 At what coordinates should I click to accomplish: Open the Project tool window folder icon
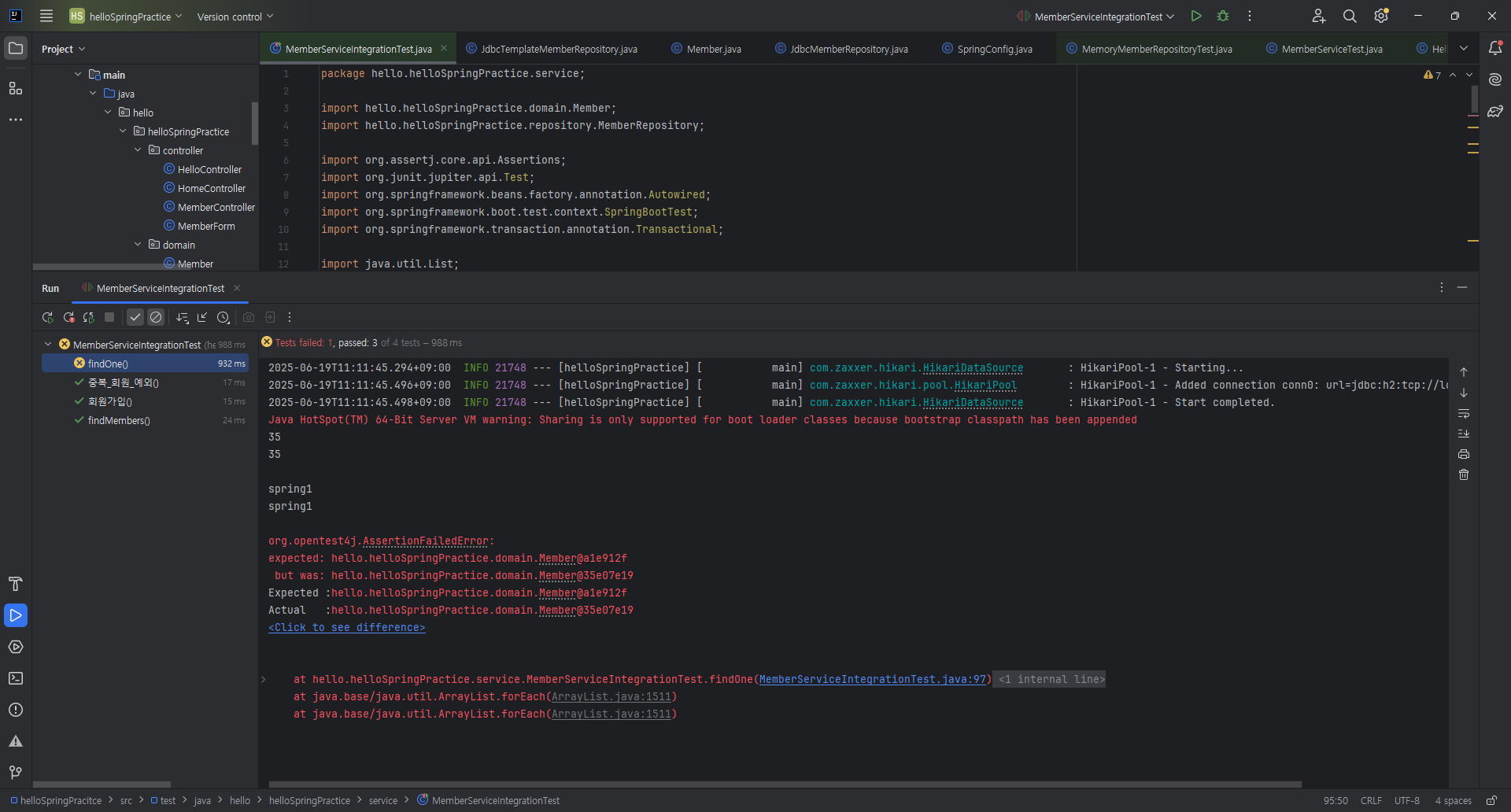point(16,48)
